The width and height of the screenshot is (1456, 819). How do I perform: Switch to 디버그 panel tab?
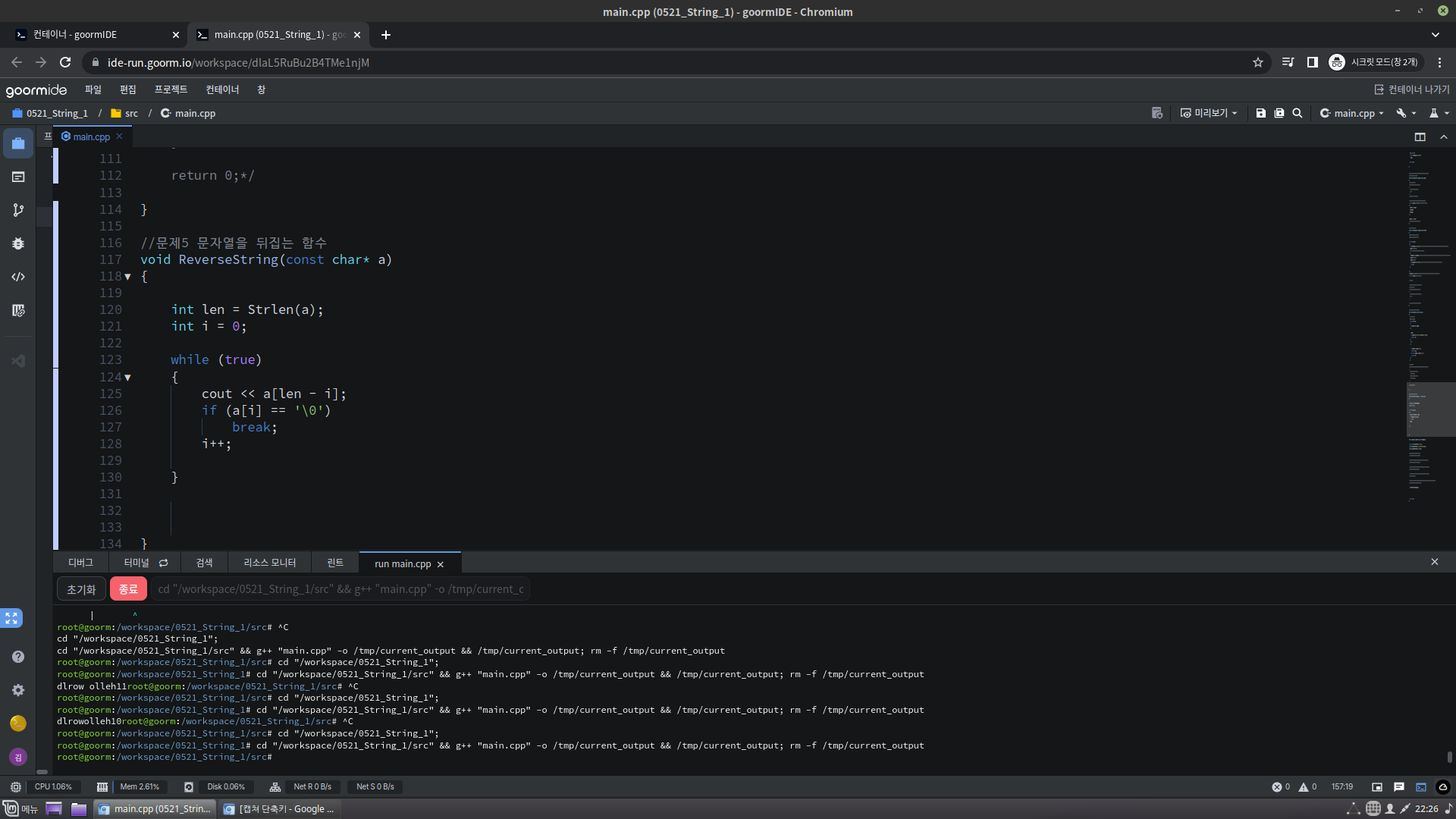point(80,563)
